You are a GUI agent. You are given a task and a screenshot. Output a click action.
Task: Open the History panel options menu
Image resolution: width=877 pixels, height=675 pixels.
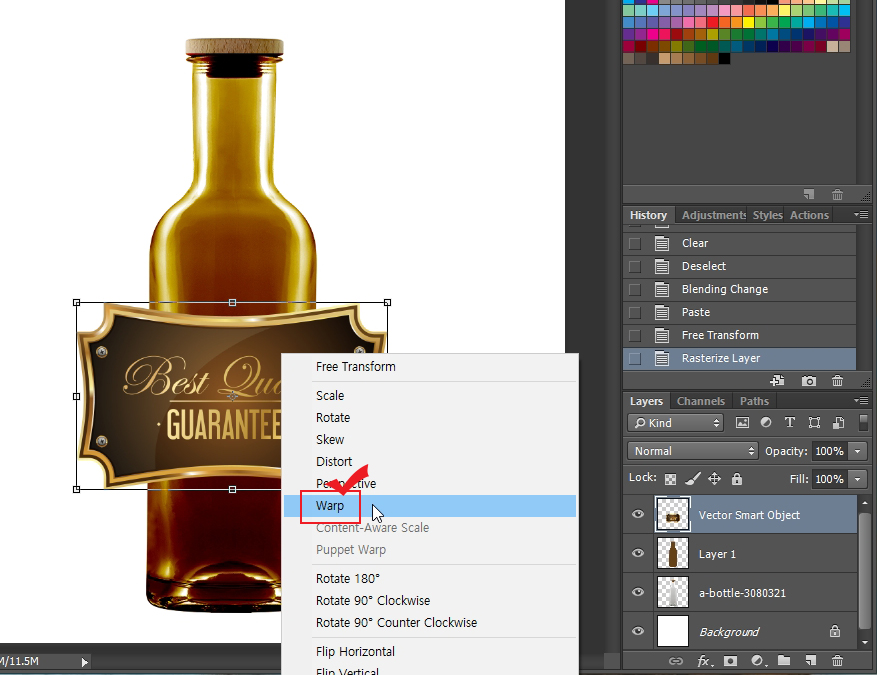click(861, 215)
